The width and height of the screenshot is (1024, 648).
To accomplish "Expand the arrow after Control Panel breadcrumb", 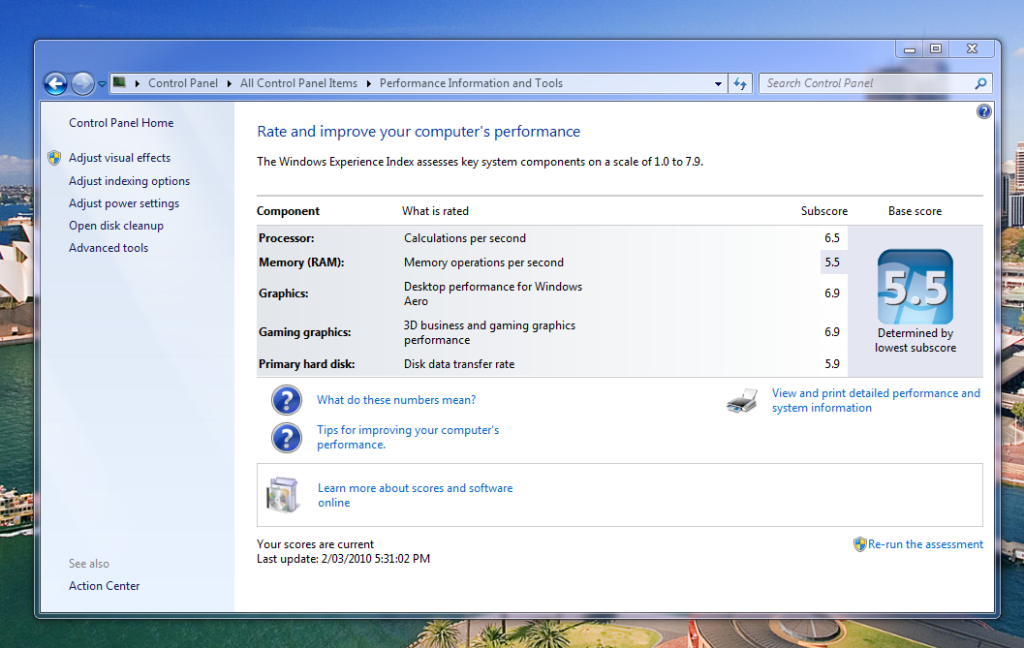I will pyautogui.click(x=229, y=84).
